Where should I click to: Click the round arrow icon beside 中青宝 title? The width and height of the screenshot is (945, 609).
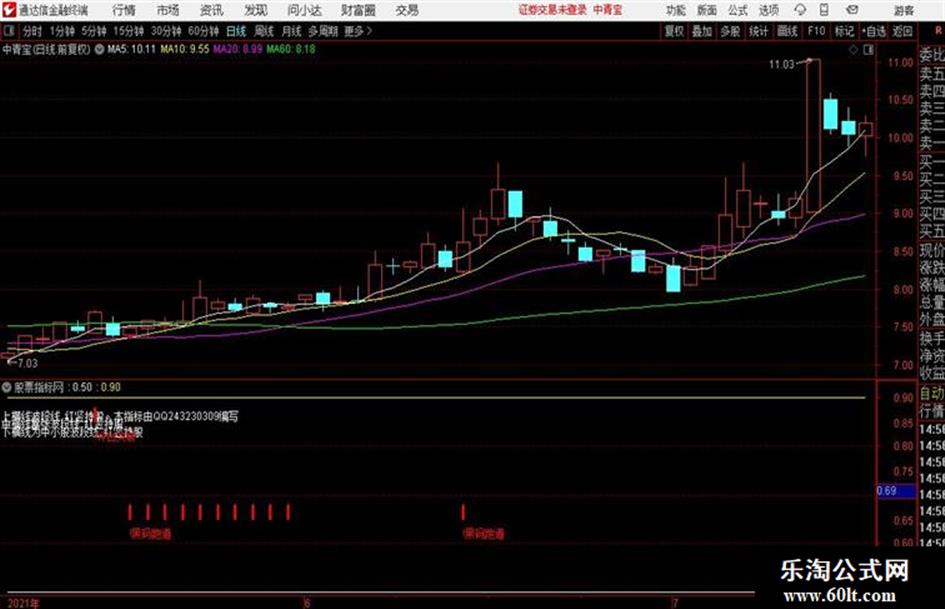(x=98, y=49)
